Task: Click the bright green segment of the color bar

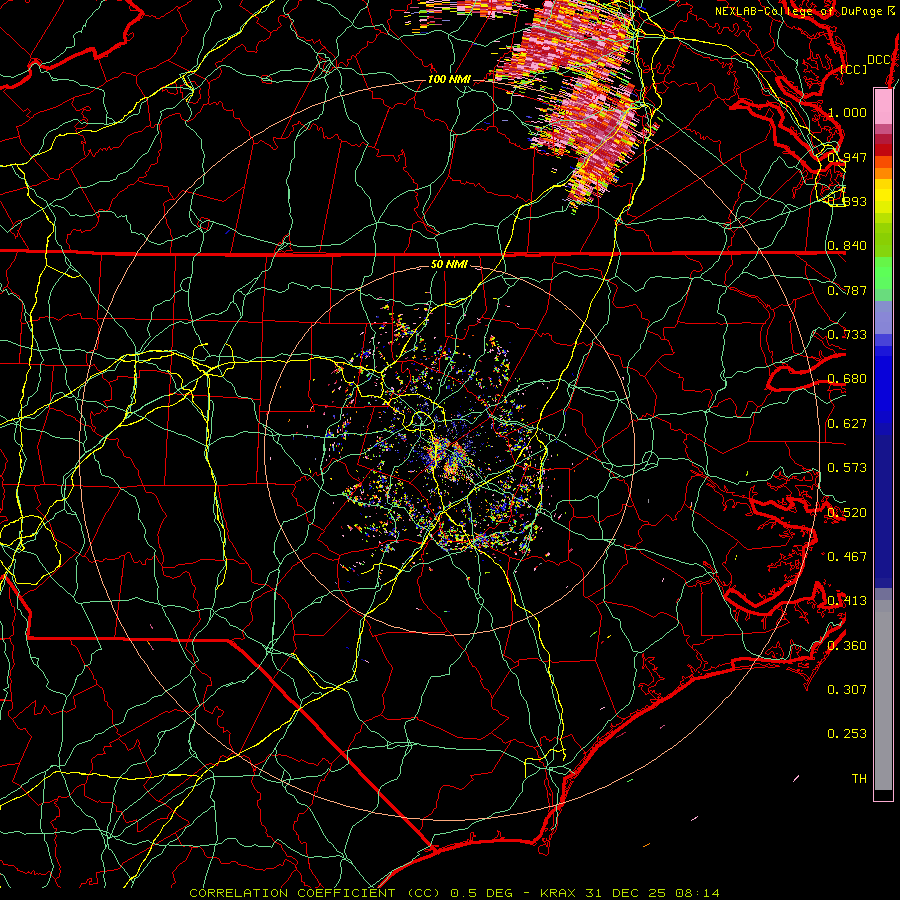Action: [883, 273]
